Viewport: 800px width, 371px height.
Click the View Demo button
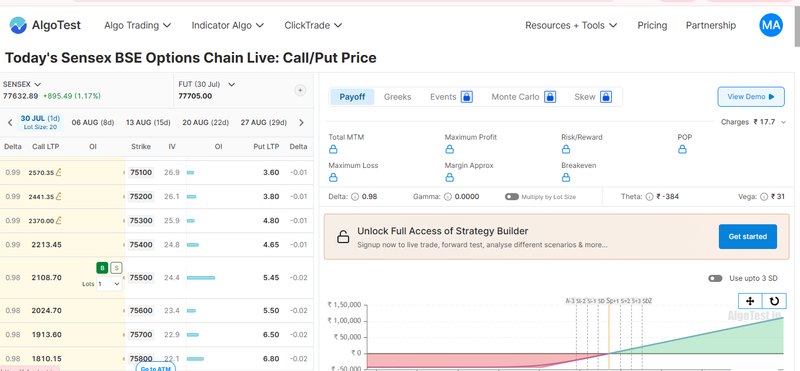[751, 96]
